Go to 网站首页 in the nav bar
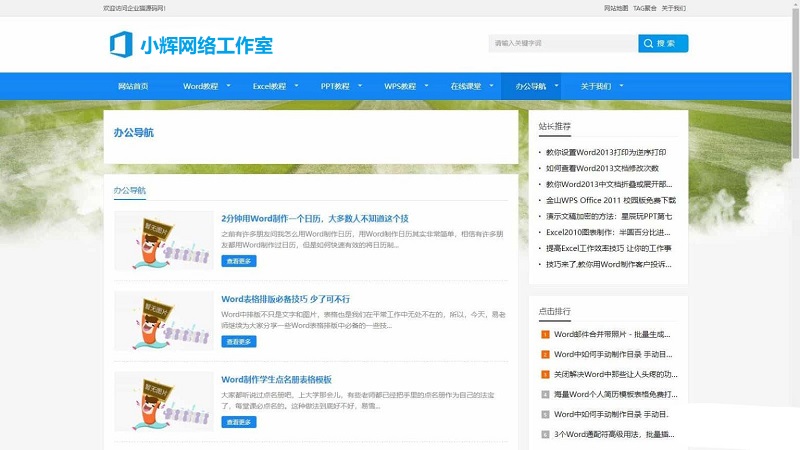 [x=133, y=86]
